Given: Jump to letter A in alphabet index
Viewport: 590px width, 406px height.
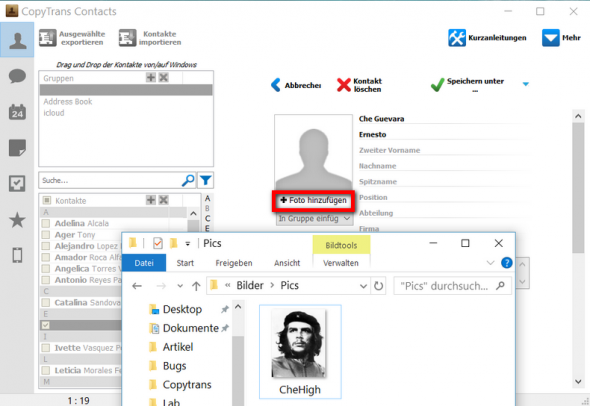Looking at the screenshot, I should 207,198.
